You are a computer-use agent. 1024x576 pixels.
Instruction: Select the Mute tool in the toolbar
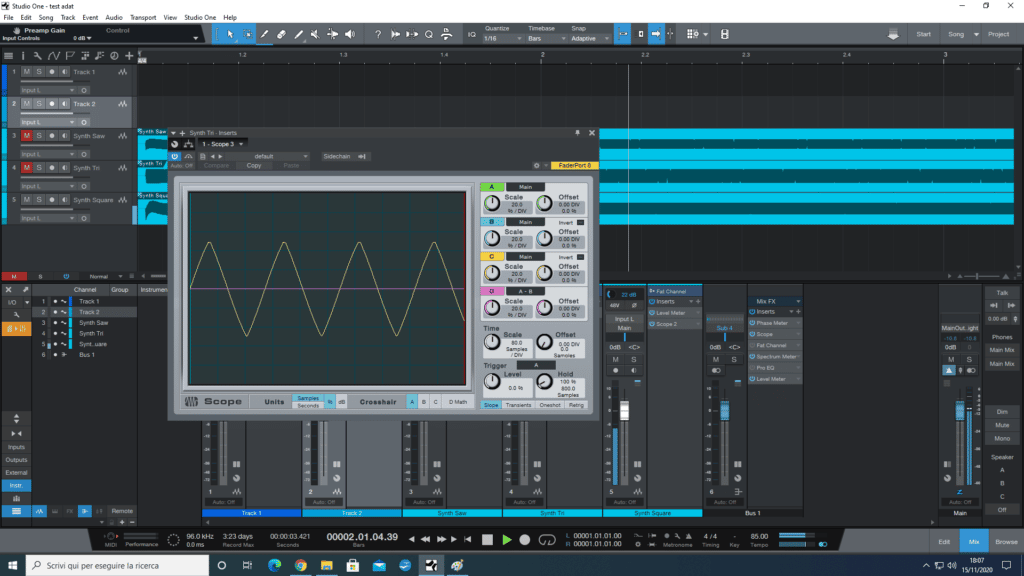tap(315, 34)
